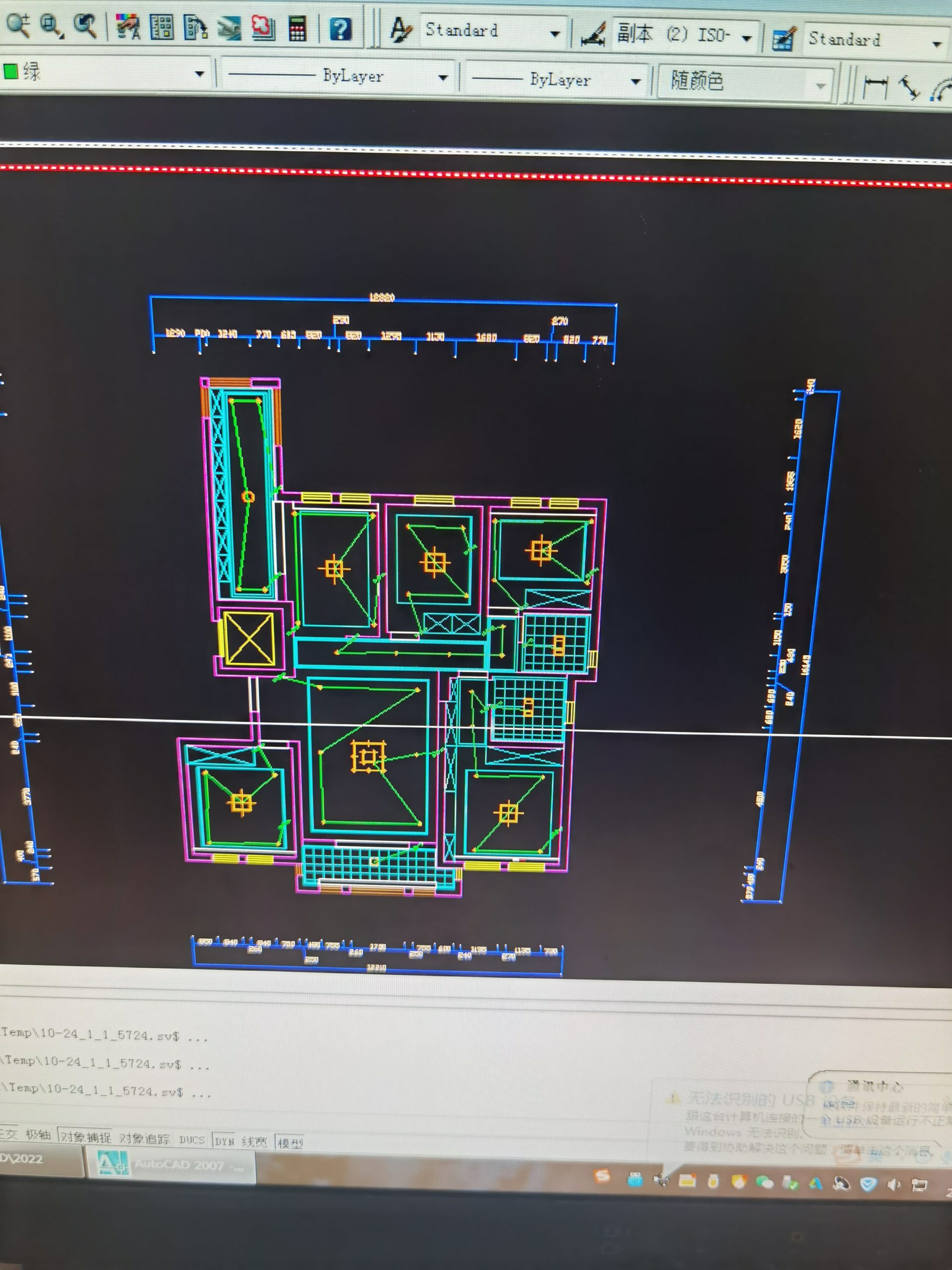Toggle 对象捕捉 object snap in status bar
The height and width of the screenshot is (1270, 952).
[85, 1137]
